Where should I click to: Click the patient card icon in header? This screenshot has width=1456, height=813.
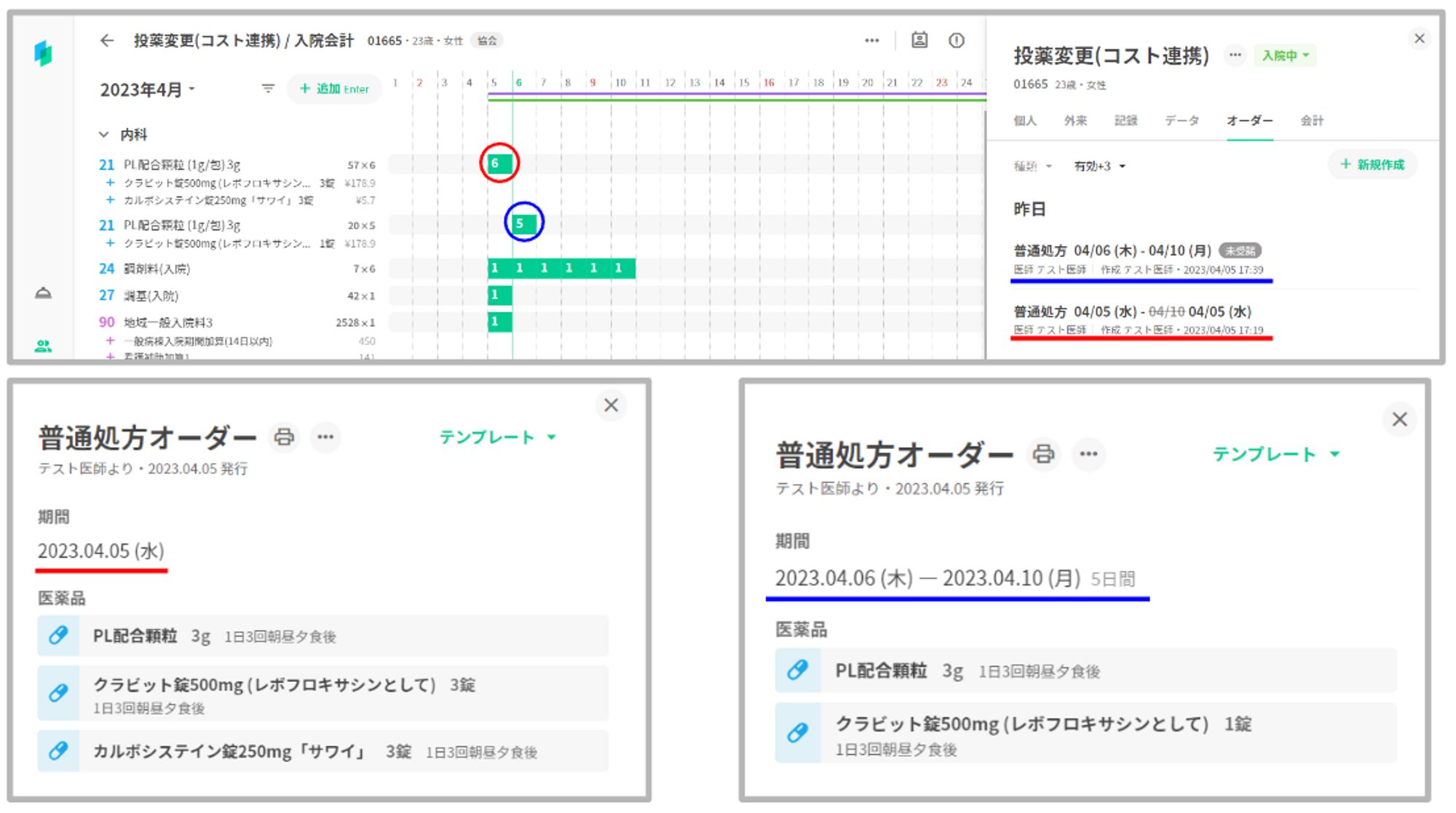coord(919,41)
